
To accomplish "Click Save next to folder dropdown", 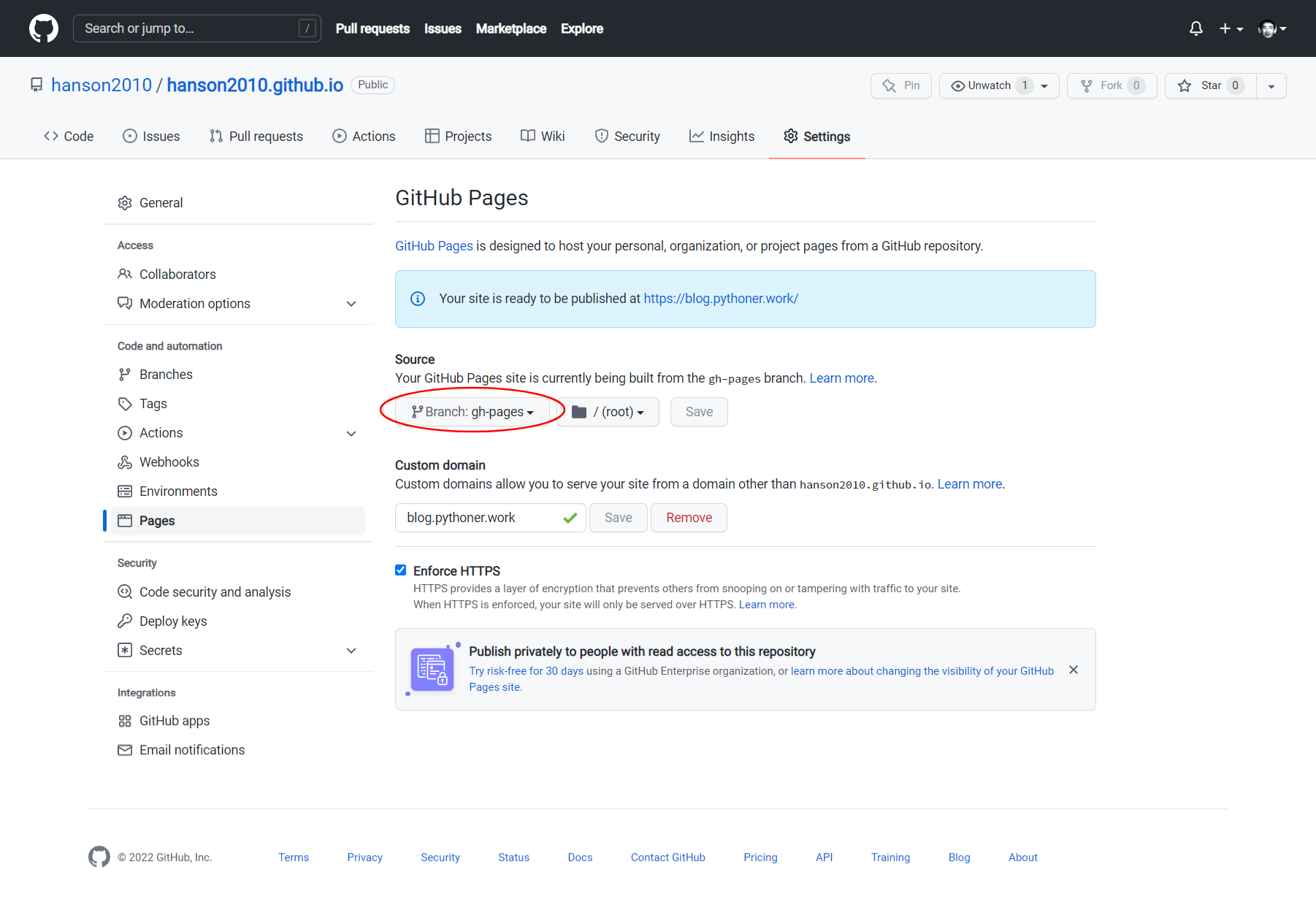I will coord(699,412).
